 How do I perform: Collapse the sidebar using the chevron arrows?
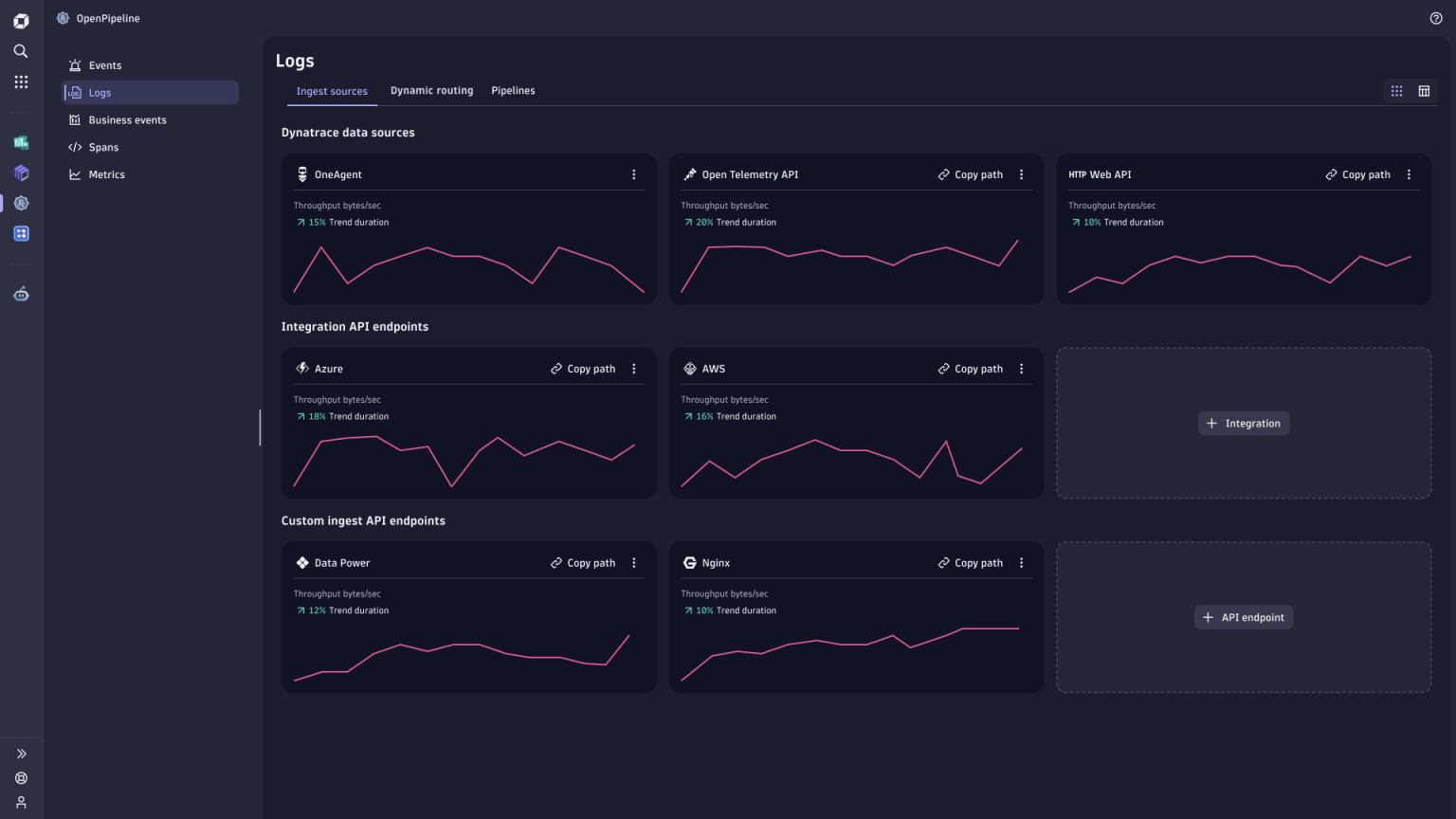point(21,753)
